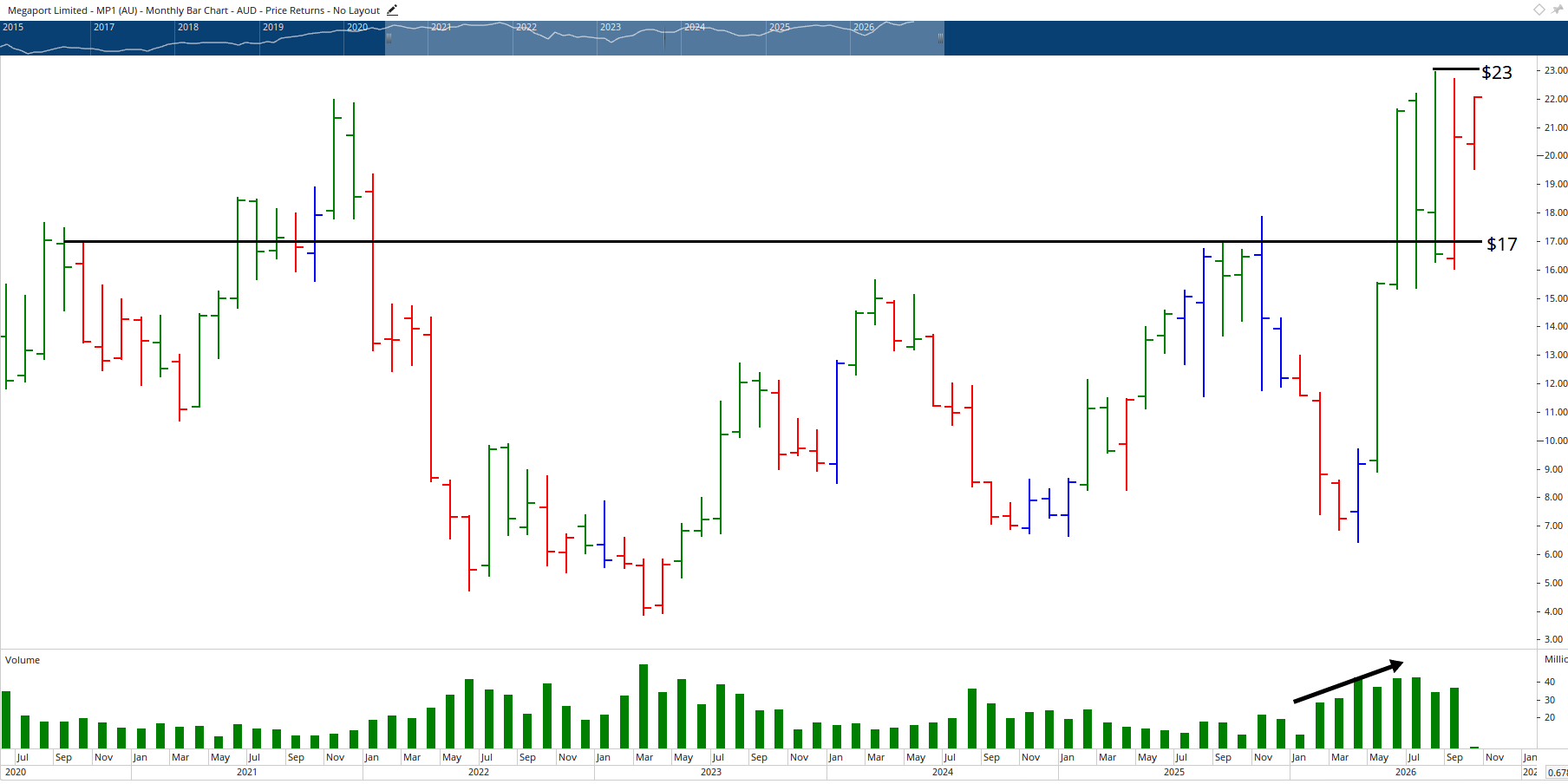Click the 40 volume axis label

tap(1550, 683)
